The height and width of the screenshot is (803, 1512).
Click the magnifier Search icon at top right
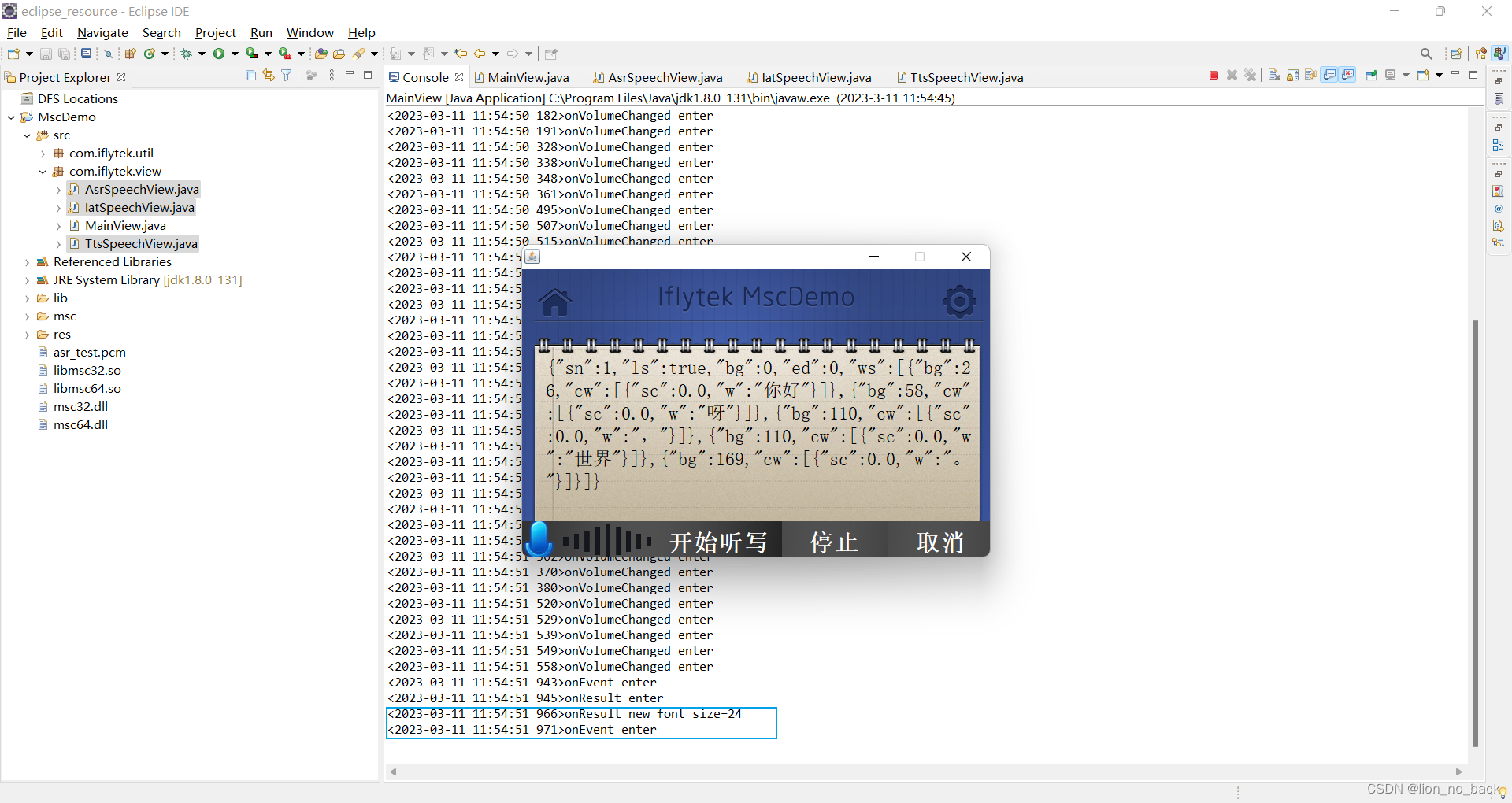pos(1426,54)
